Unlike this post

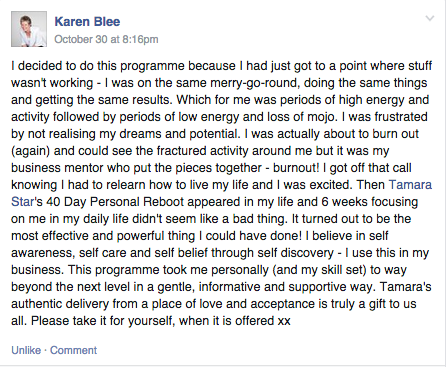pyautogui.click(x=26, y=350)
